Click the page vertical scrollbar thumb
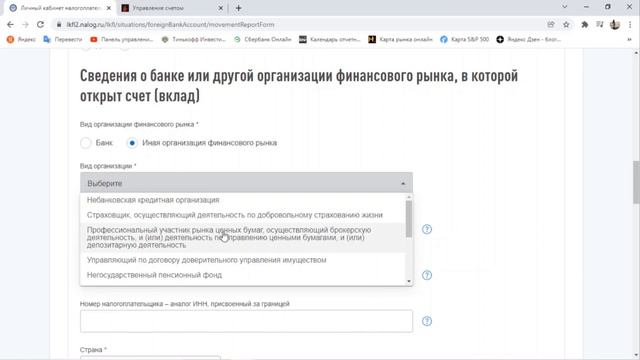This screenshot has height=360, width=640. (636, 182)
